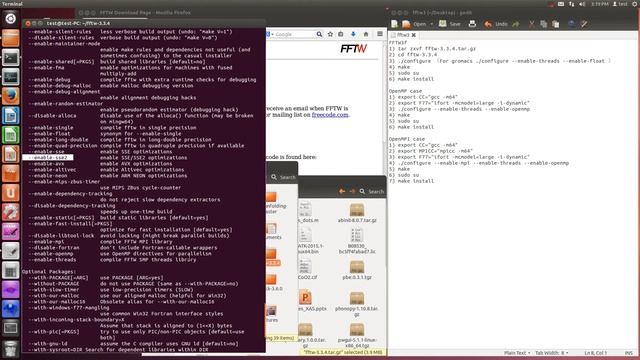Open the Tab Width dropdown in gedit
Image resolution: width=640 pixels, height=360 pixels.
click(551, 353)
